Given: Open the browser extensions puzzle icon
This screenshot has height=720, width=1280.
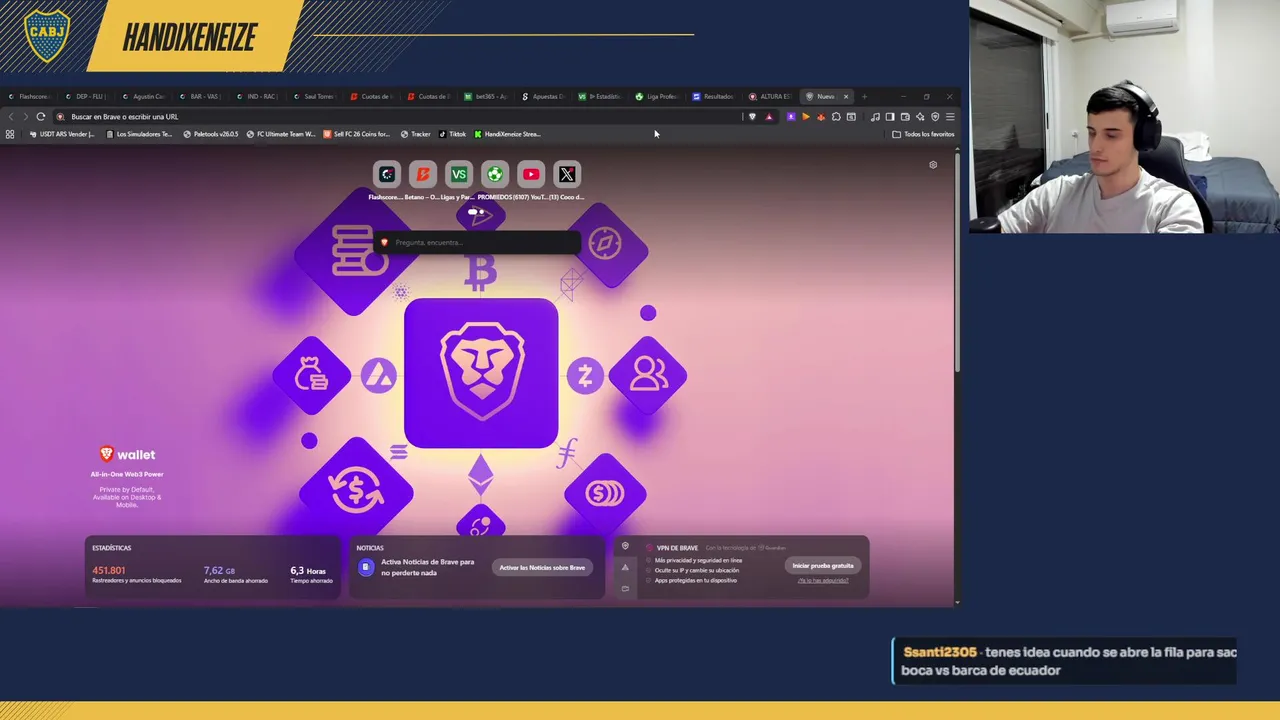Looking at the screenshot, I should (836, 117).
